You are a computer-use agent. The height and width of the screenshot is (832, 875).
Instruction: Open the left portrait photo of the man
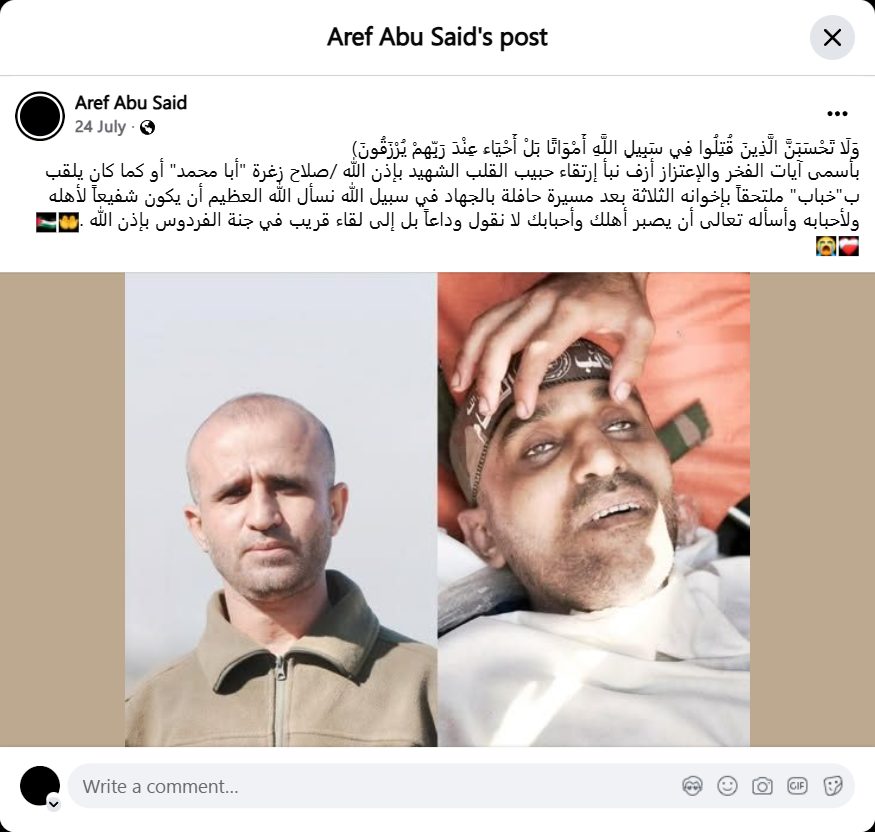(281, 509)
